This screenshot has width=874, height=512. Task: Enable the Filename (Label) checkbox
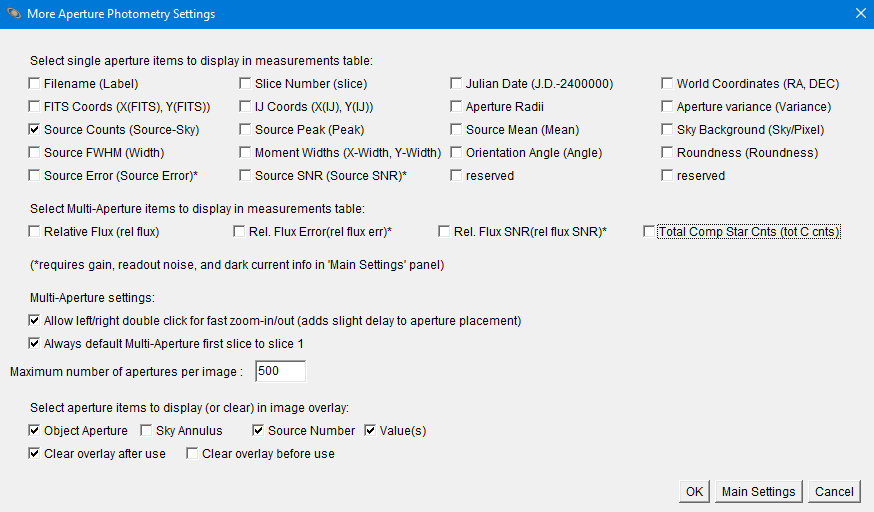click(35, 84)
